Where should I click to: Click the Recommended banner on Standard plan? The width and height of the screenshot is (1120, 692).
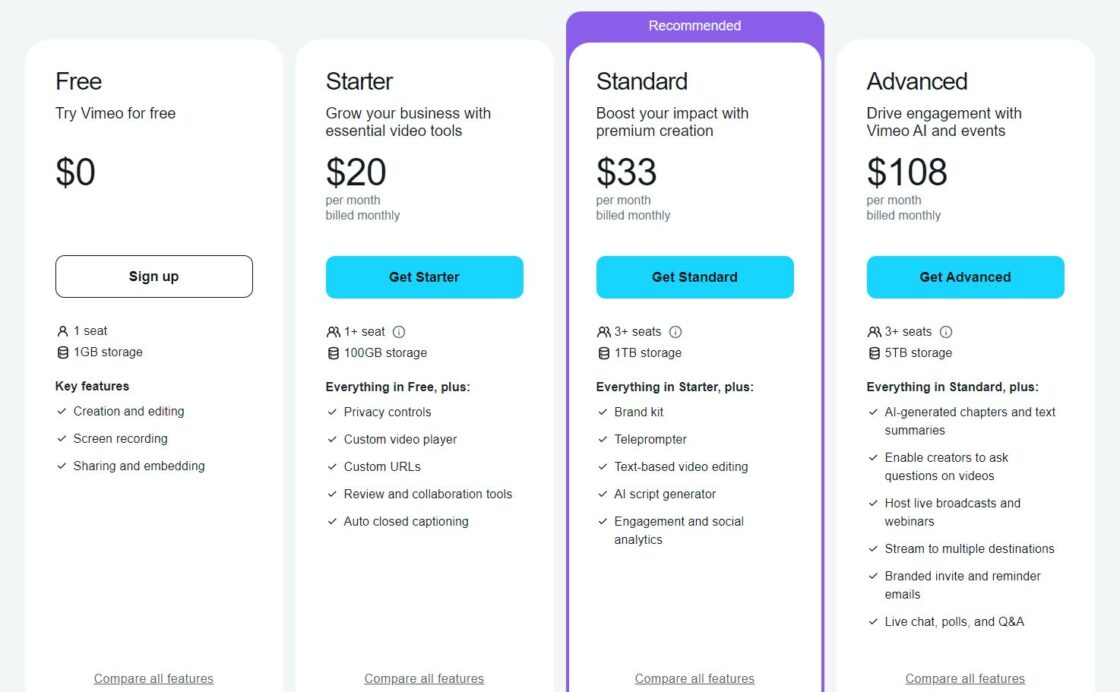click(694, 25)
